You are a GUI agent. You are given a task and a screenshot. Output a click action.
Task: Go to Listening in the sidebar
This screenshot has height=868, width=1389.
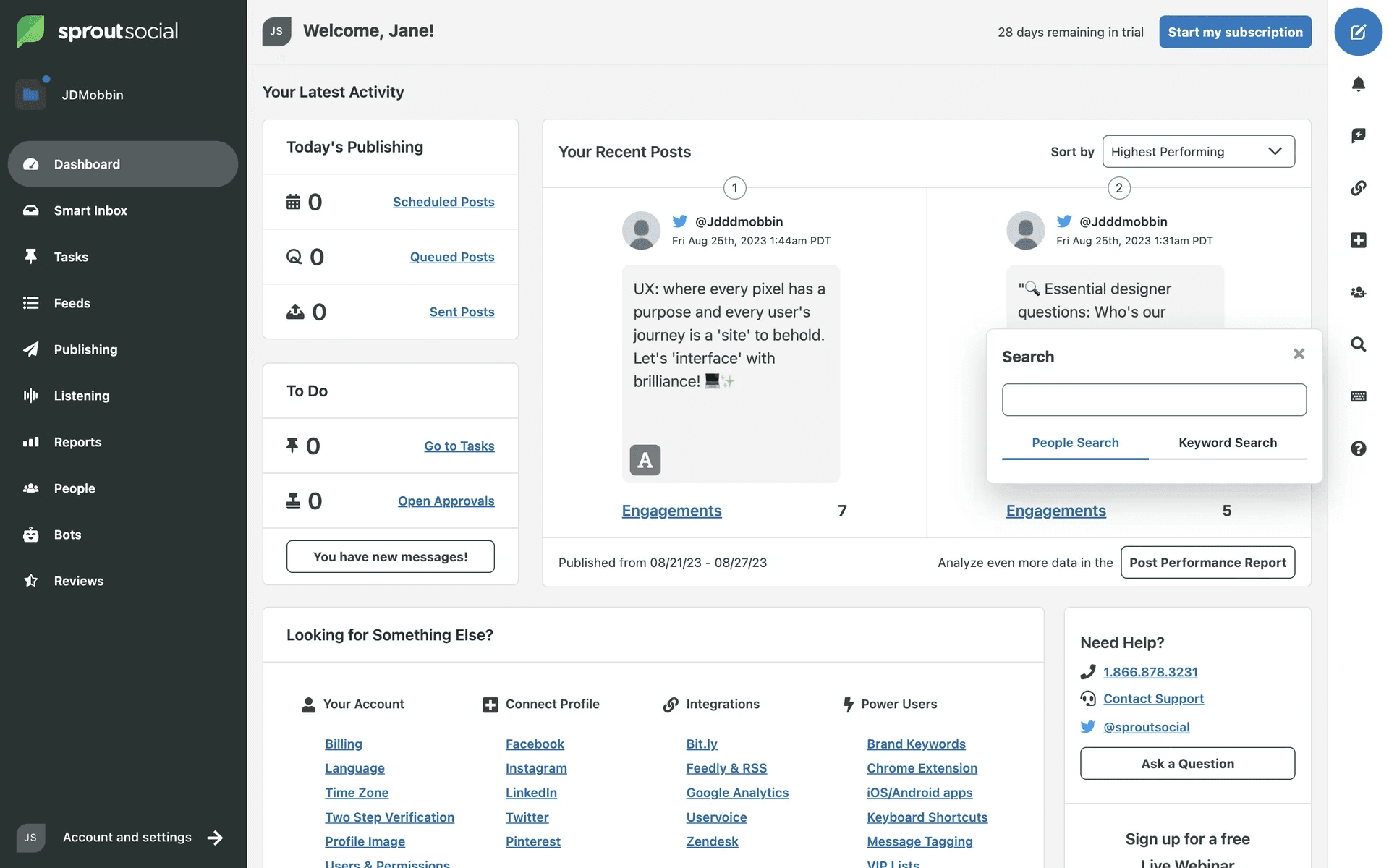[82, 396]
